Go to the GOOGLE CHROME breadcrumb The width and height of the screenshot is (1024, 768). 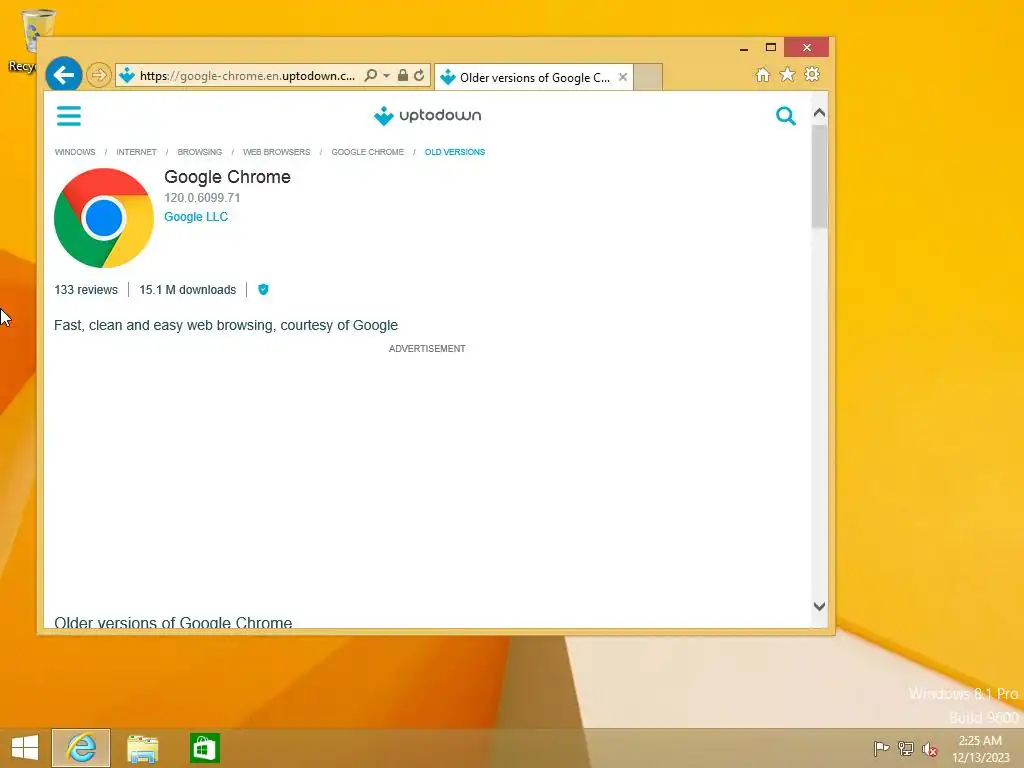368,152
